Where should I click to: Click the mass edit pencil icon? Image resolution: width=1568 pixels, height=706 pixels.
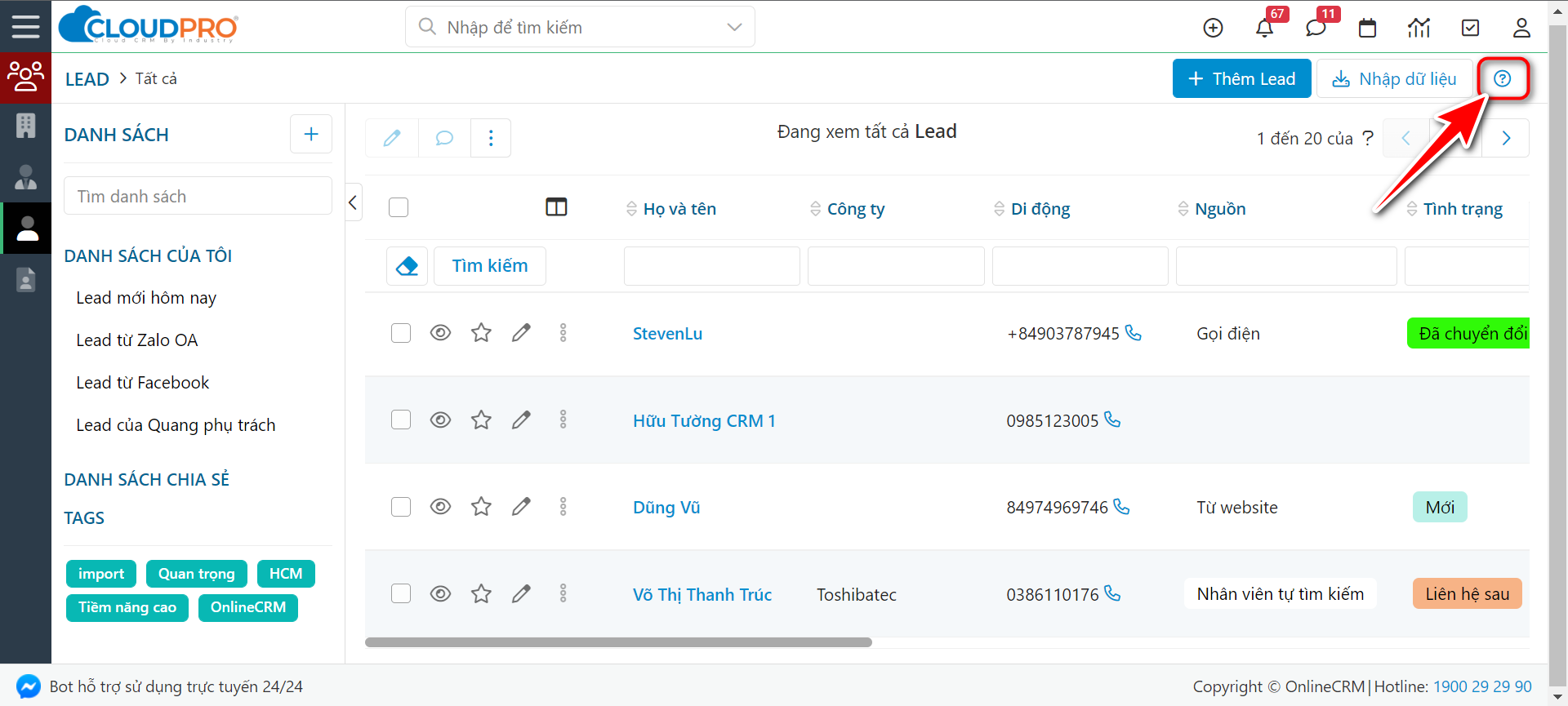click(392, 138)
